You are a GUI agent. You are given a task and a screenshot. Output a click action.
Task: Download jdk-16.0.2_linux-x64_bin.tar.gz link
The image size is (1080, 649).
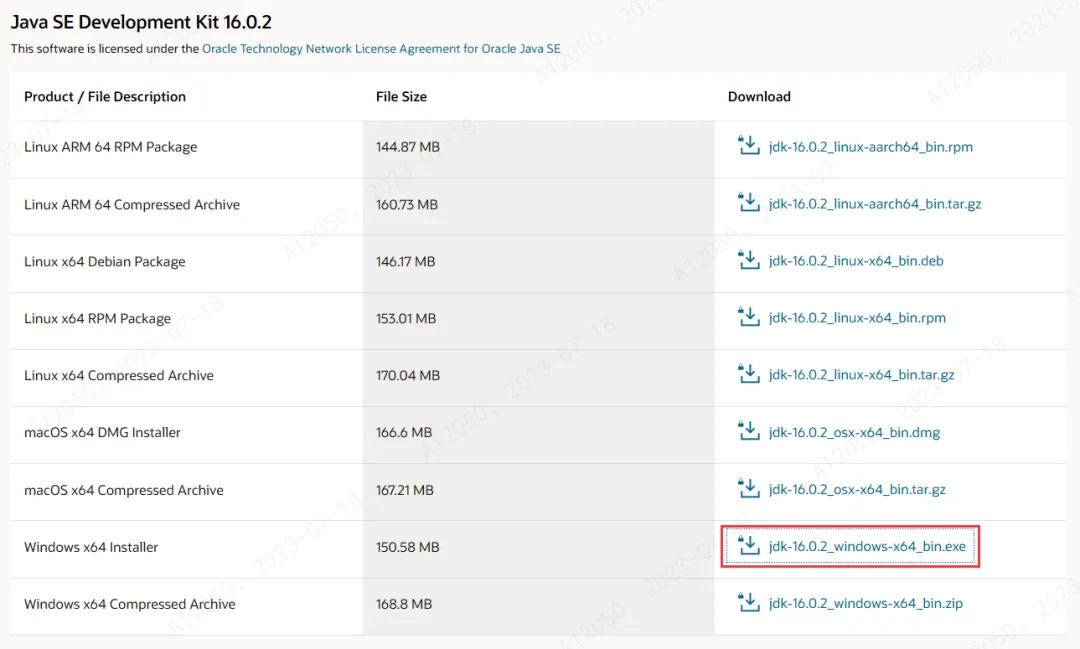click(862, 375)
